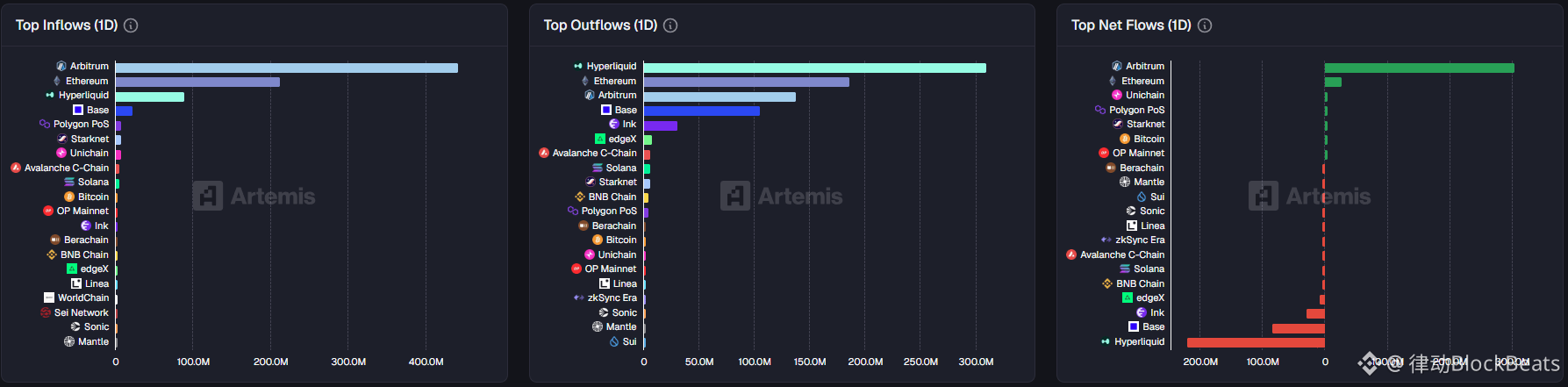Select the Base blue bar in Top Outflows
This screenshot has height=387, width=1568.
[702, 111]
